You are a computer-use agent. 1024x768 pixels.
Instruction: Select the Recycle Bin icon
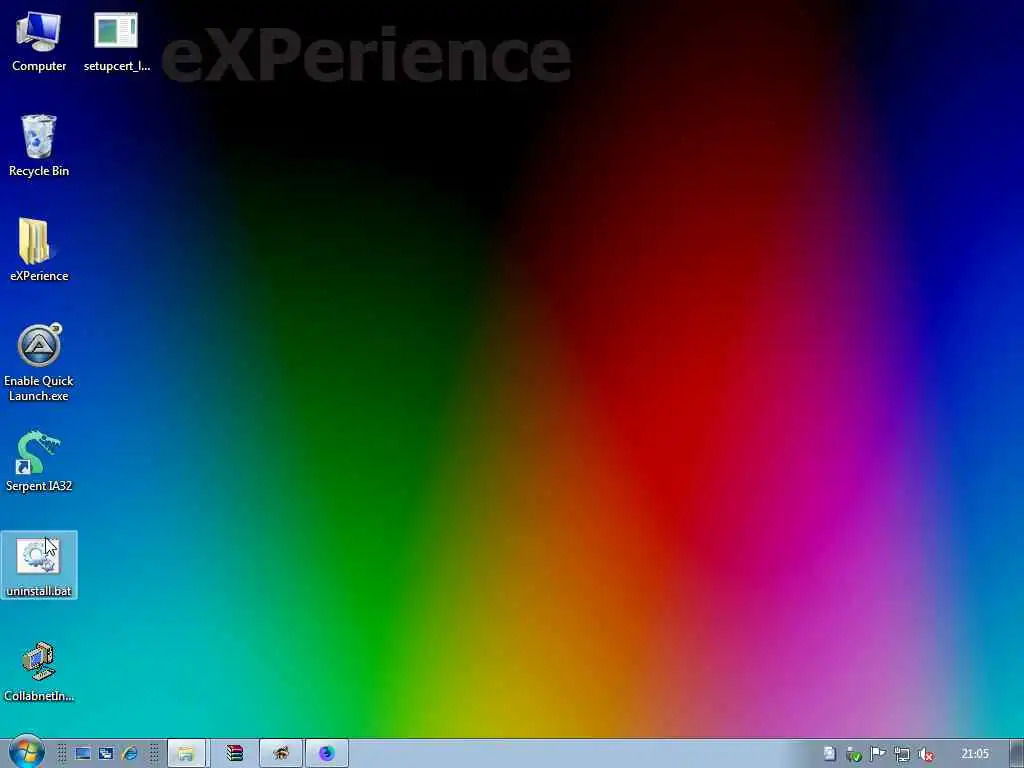(x=39, y=146)
